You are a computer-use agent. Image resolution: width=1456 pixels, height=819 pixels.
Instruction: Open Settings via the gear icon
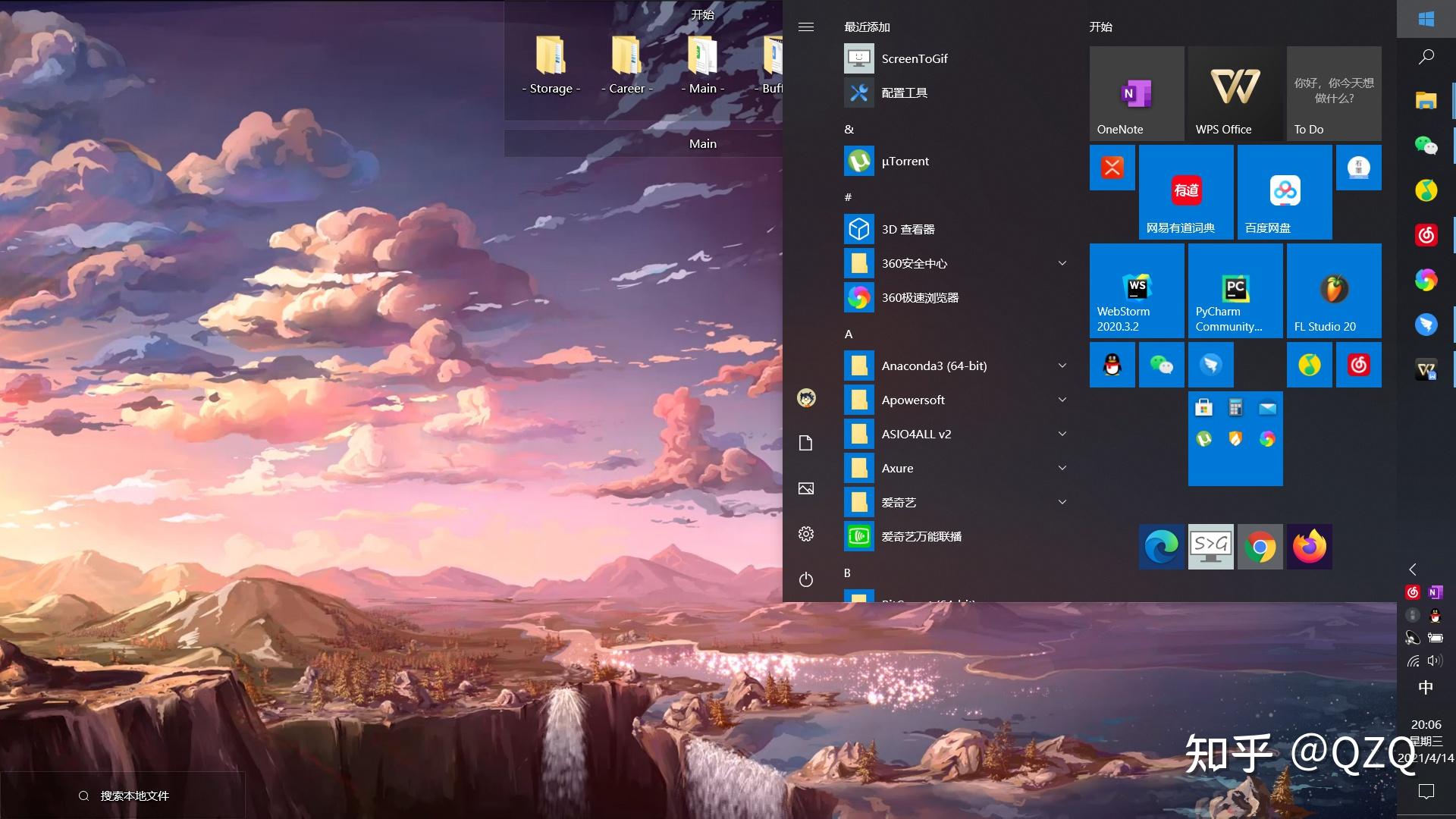tap(806, 534)
